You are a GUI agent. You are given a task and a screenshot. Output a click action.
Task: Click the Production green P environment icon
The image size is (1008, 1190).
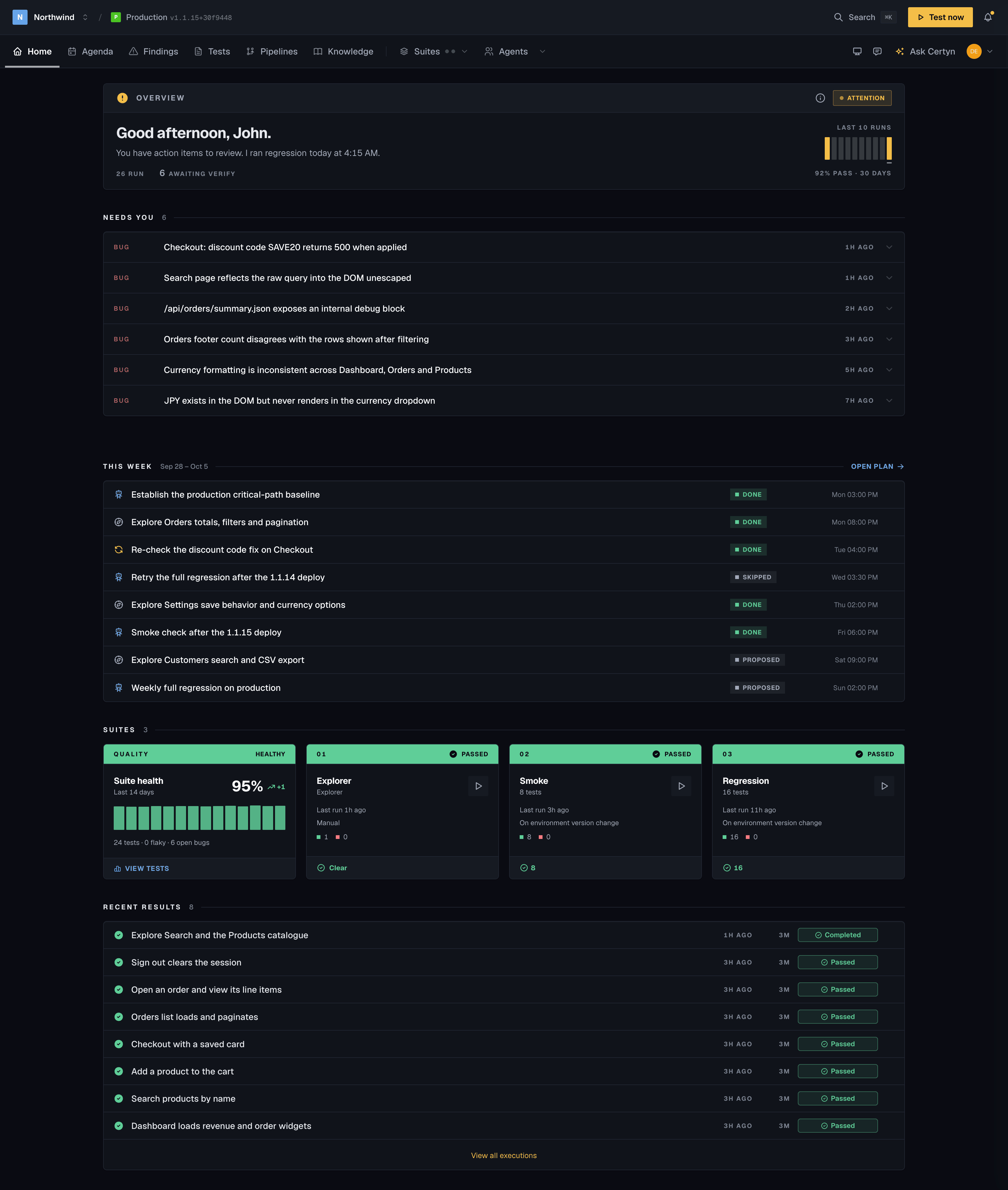coord(116,17)
